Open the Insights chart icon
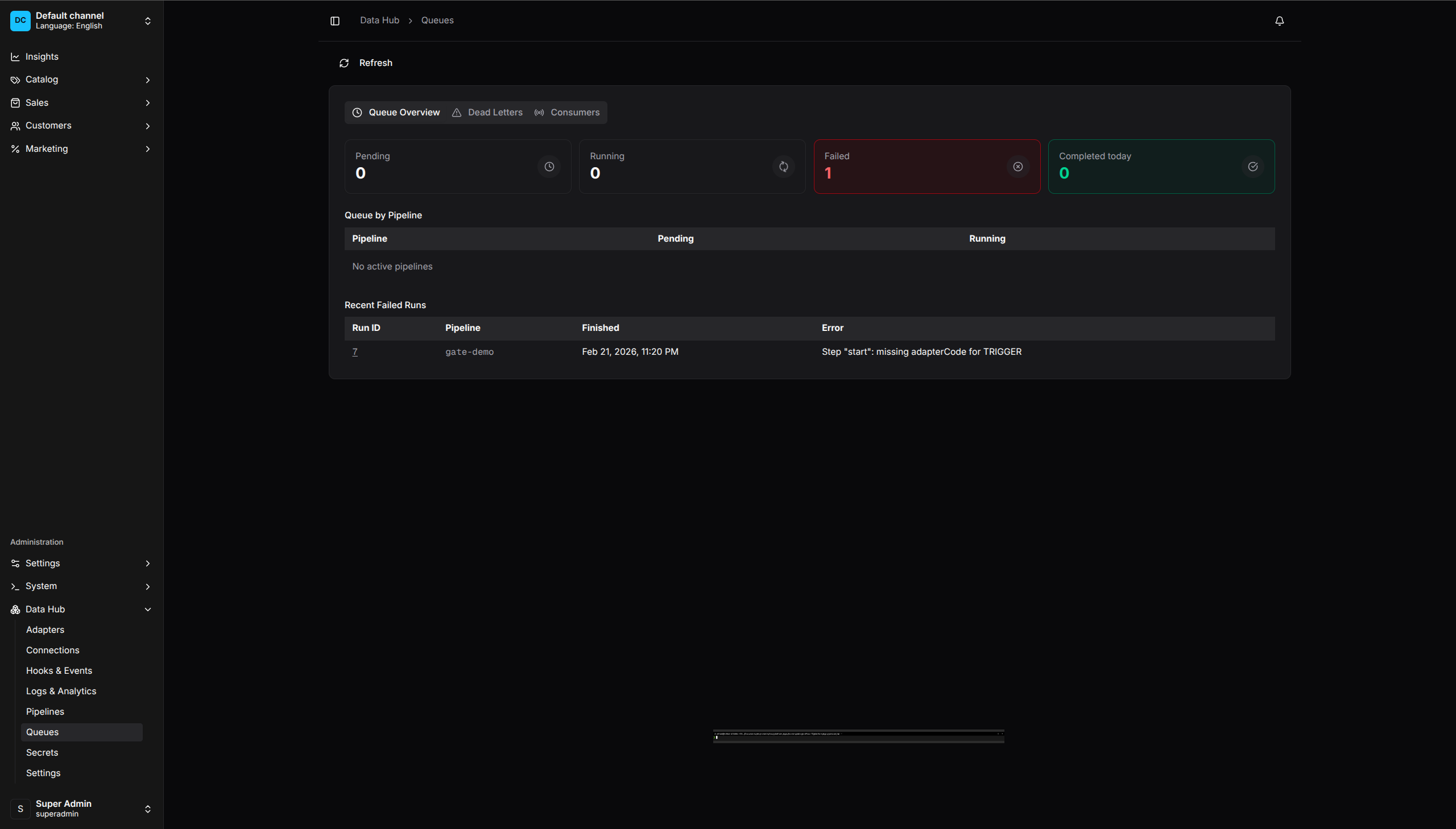This screenshot has height=829, width=1456. tap(15, 57)
